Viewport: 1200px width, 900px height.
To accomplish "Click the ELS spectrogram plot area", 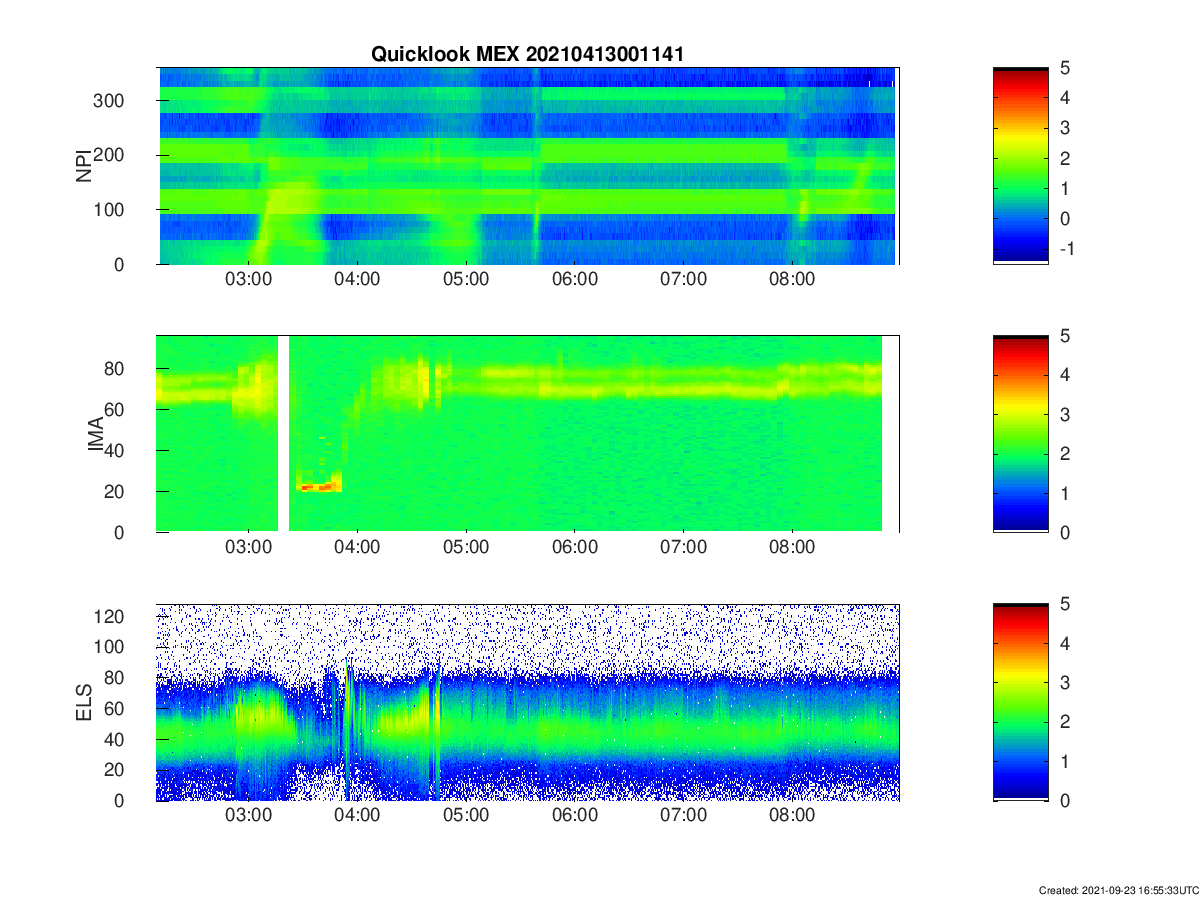I will tap(528, 703).
